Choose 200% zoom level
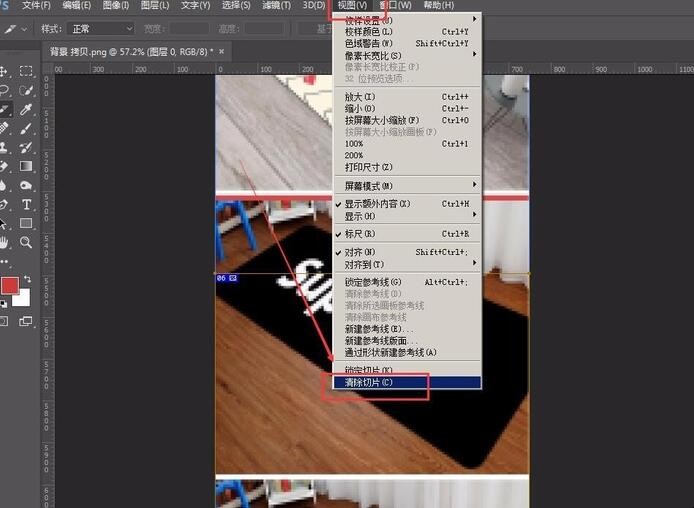Viewport: 694px width, 508px height. [407, 155]
